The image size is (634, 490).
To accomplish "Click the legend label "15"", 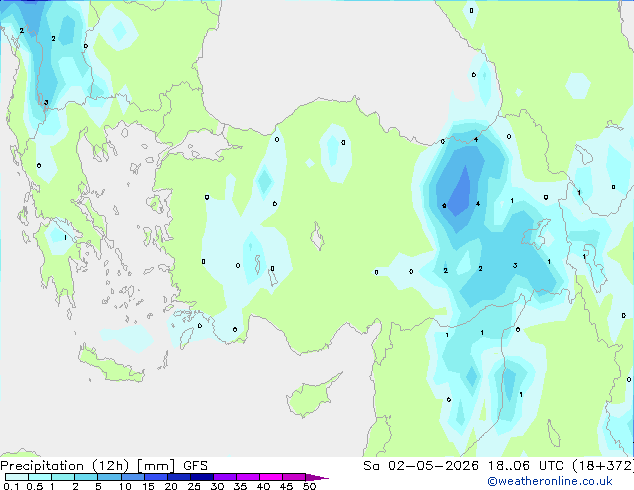I will click(x=148, y=486).
